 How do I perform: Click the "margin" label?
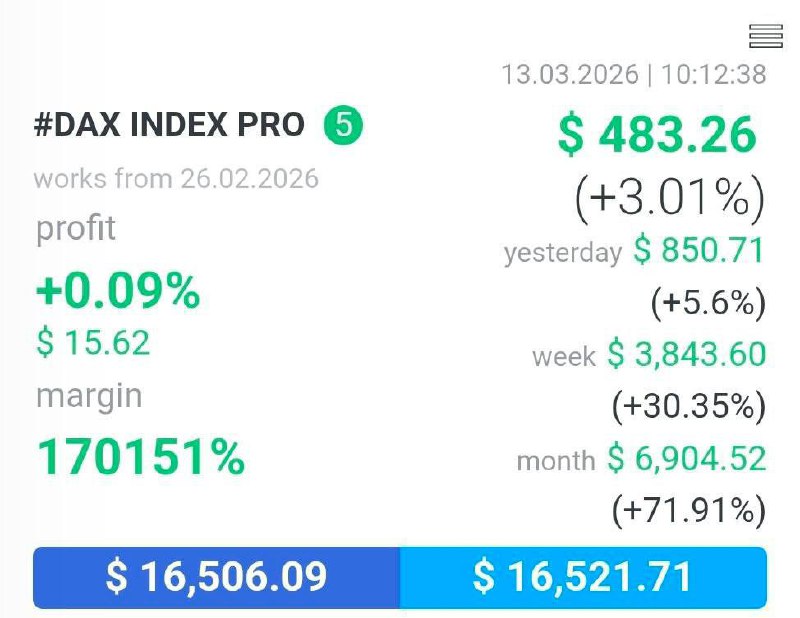click(89, 396)
